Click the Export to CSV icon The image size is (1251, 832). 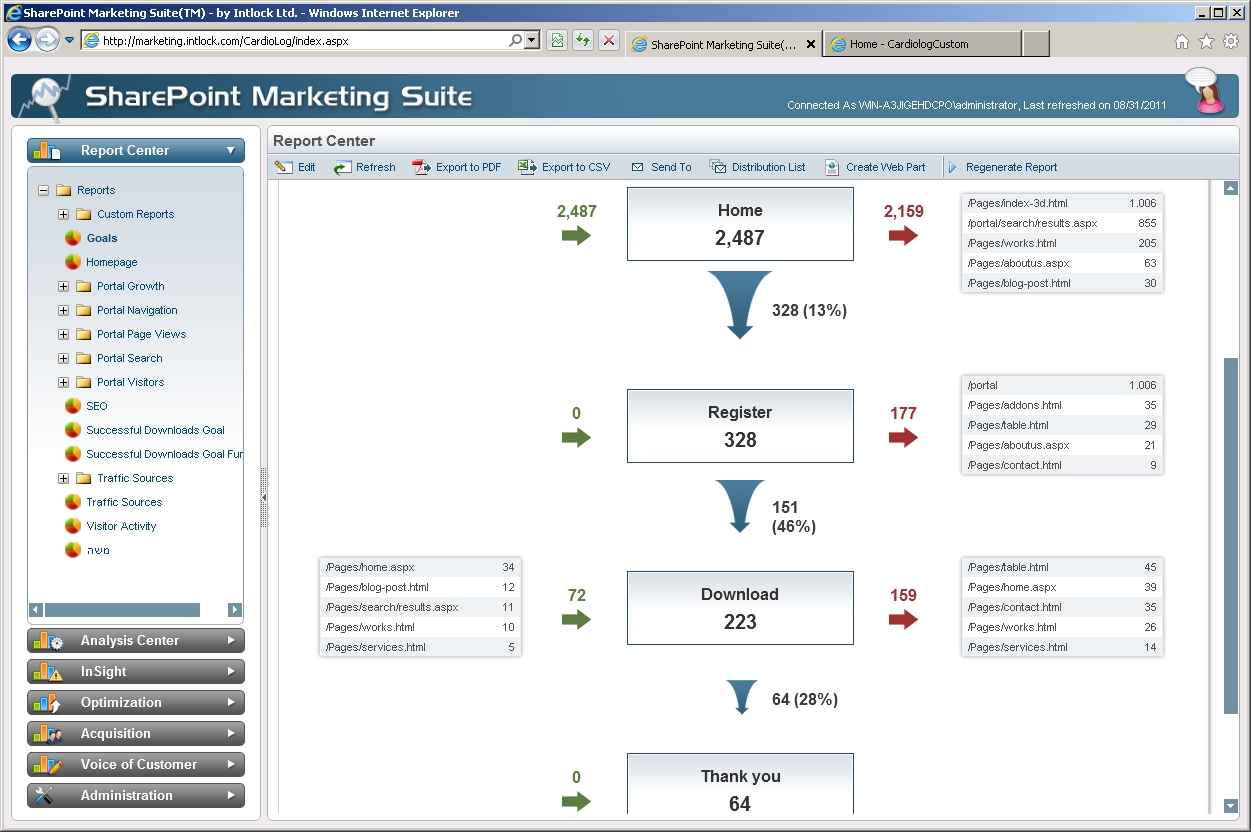pos(527,167)
